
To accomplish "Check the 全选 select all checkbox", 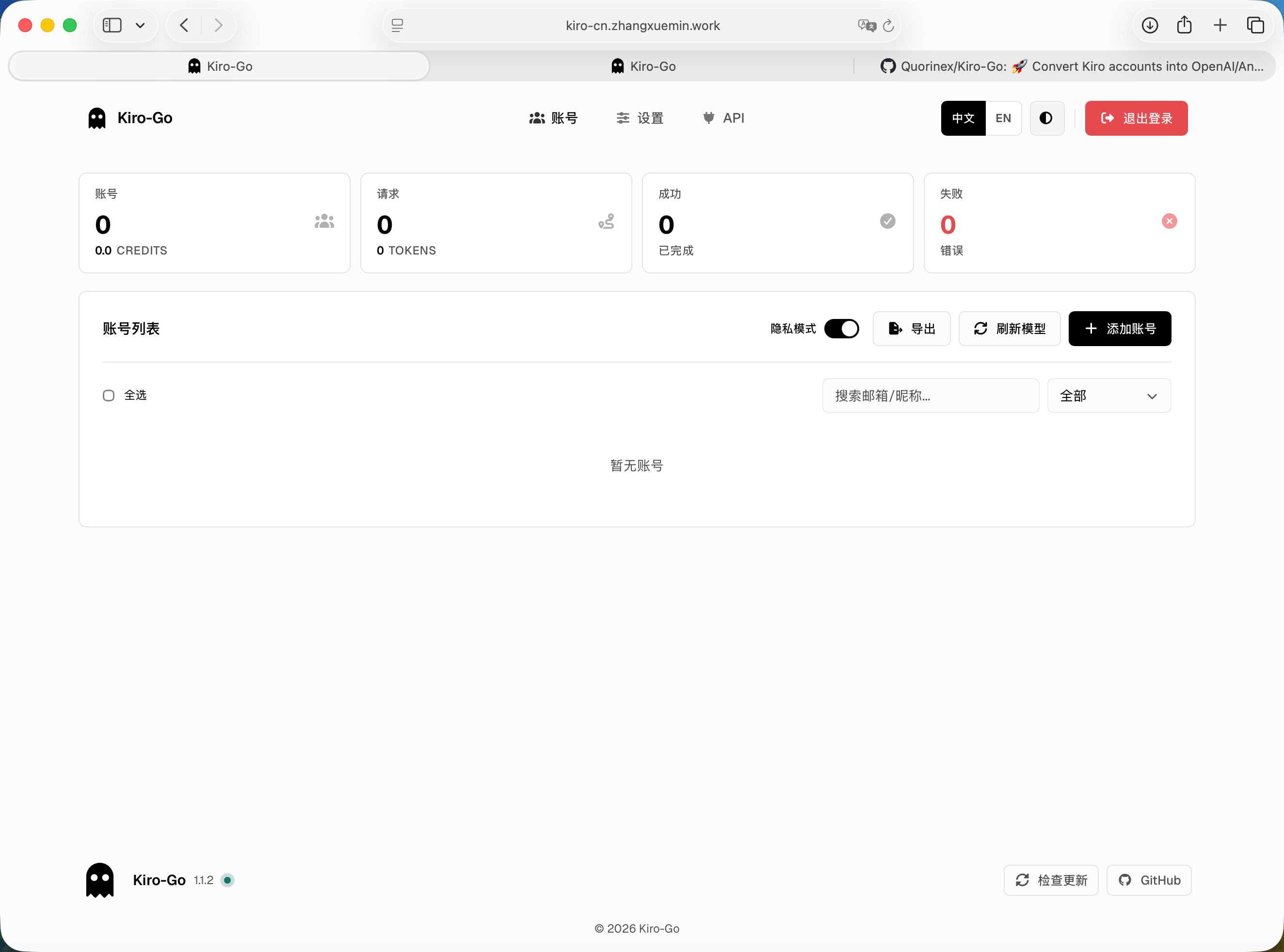I will (108, 396).
